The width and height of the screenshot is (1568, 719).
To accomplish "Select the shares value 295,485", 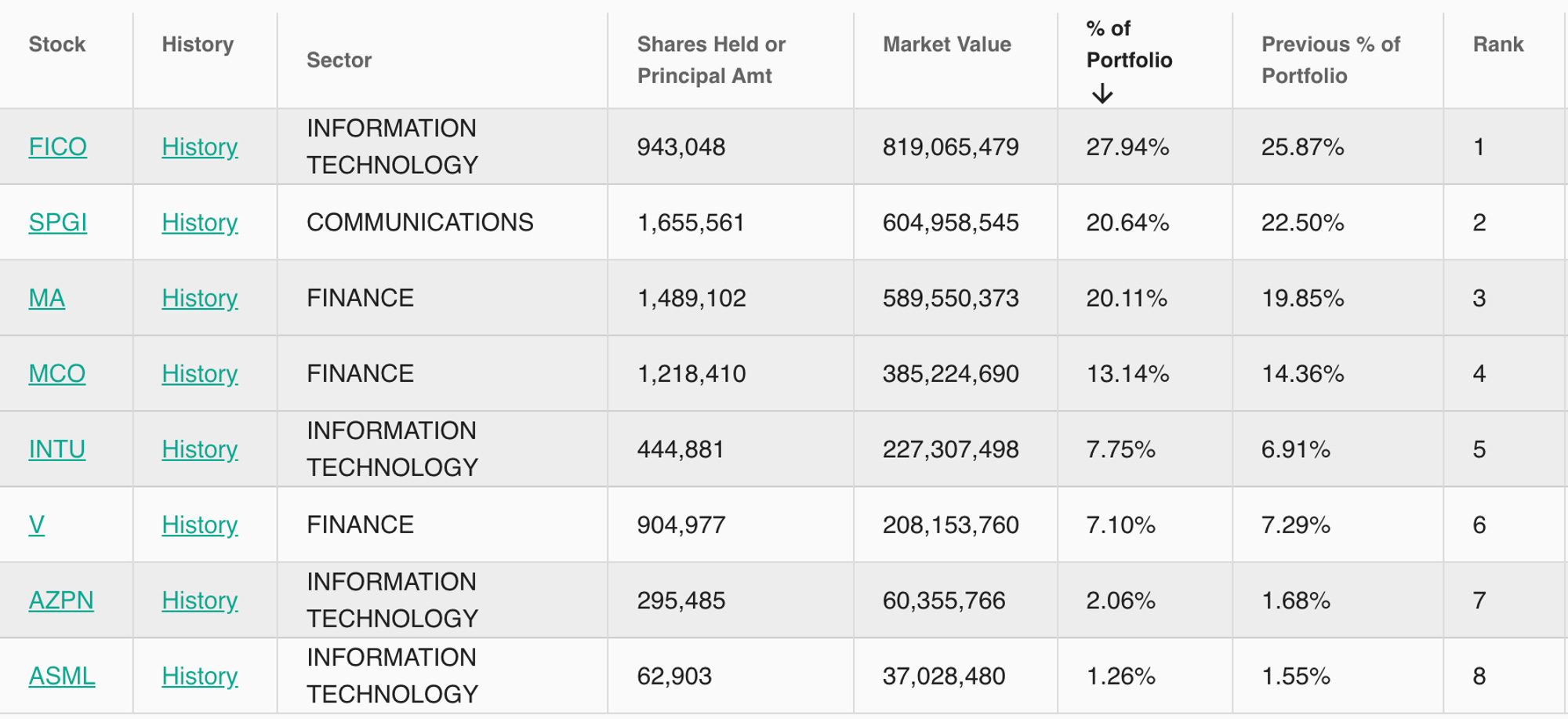I will [681, 600].
